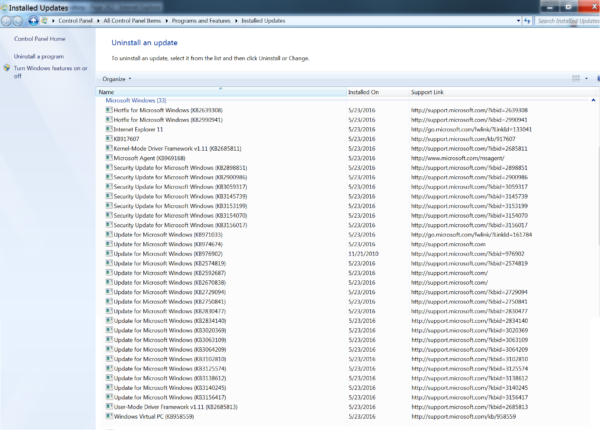This screenshot has width=600, height=430.
Task: Click icon of User-Mode Driver Framework row
Action: [109, 406]
